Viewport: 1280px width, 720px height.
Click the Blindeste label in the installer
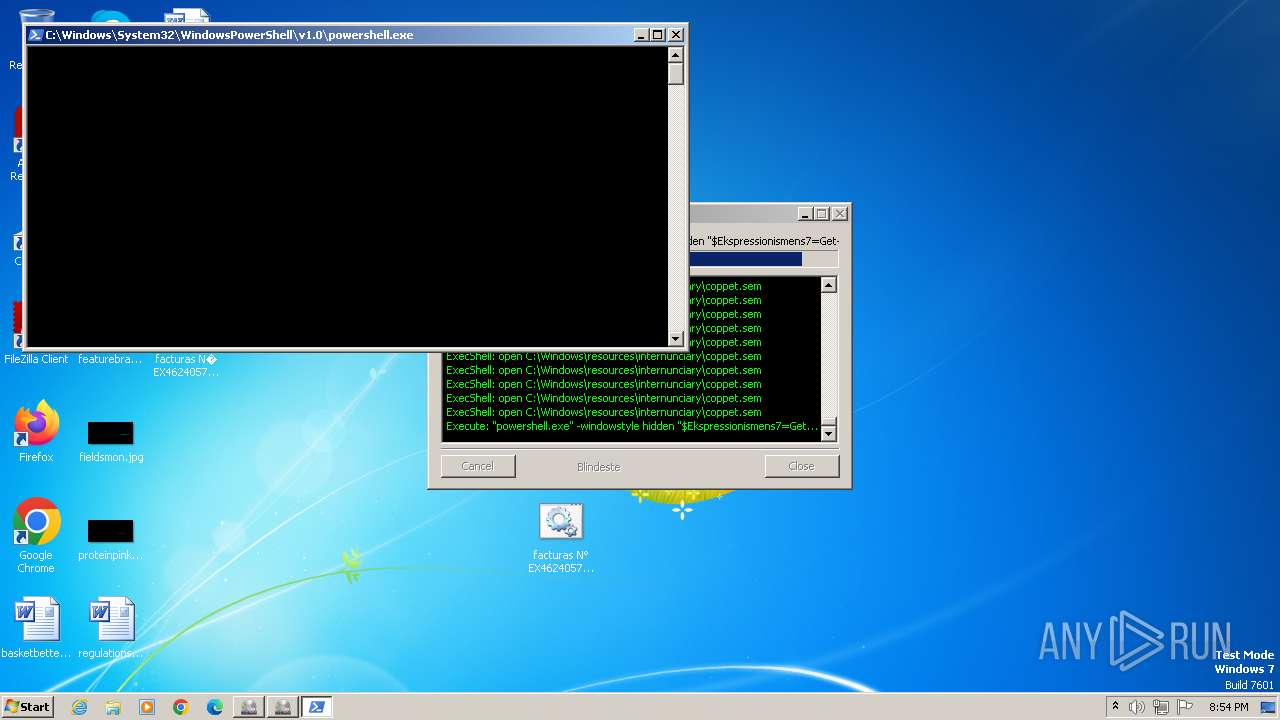coord(599,467)
